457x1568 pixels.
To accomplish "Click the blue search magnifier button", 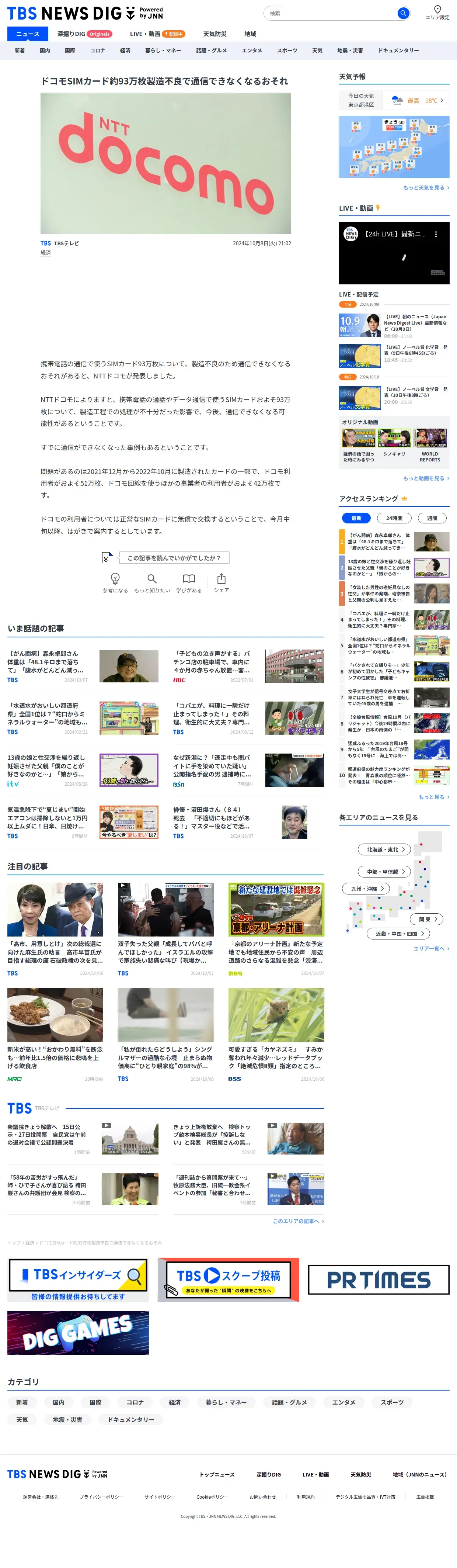I will [403, 13].
